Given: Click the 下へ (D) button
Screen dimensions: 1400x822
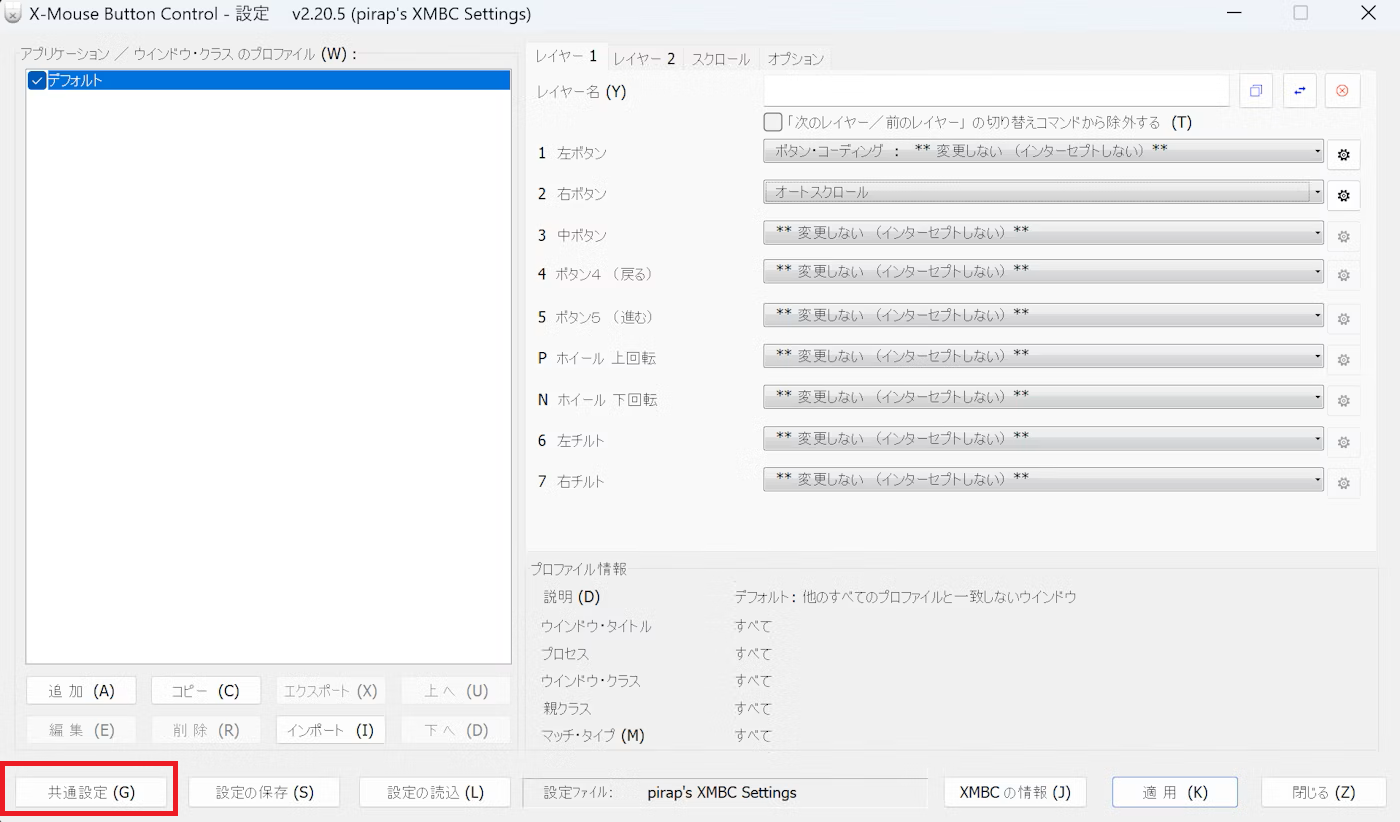Looking at the screenshot, I should 456,730.
